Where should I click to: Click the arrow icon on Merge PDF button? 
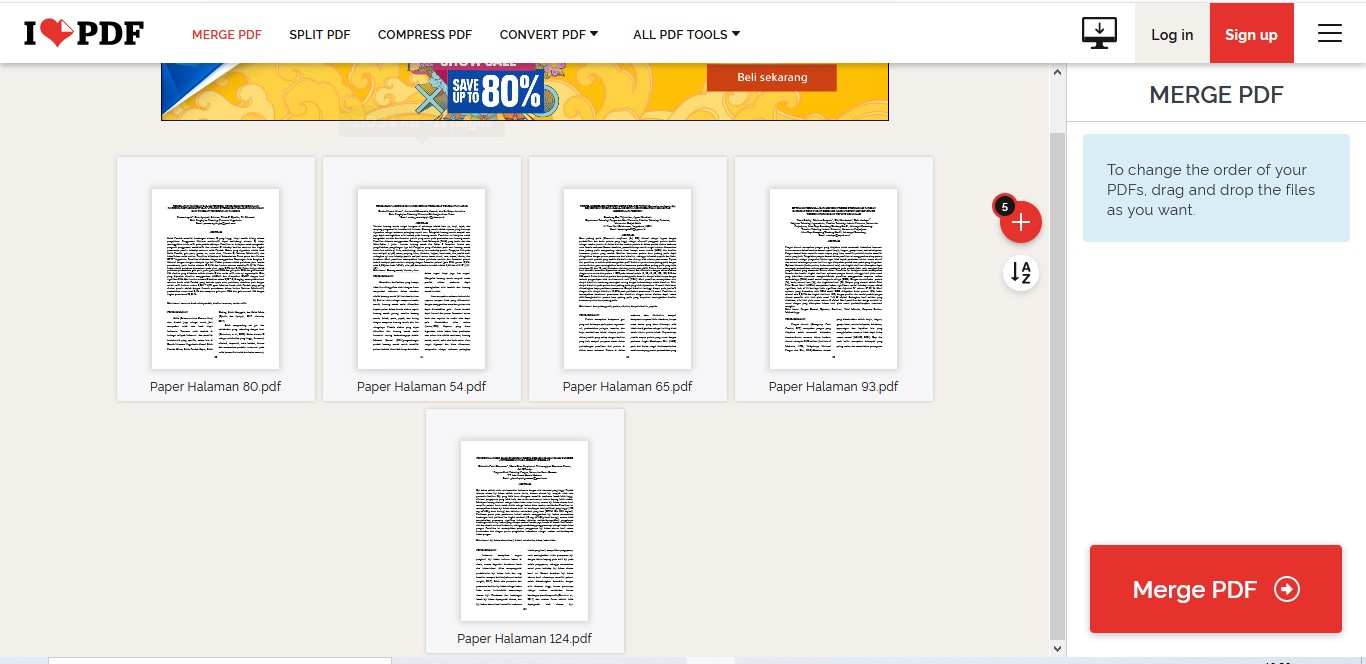[1286, 589]
